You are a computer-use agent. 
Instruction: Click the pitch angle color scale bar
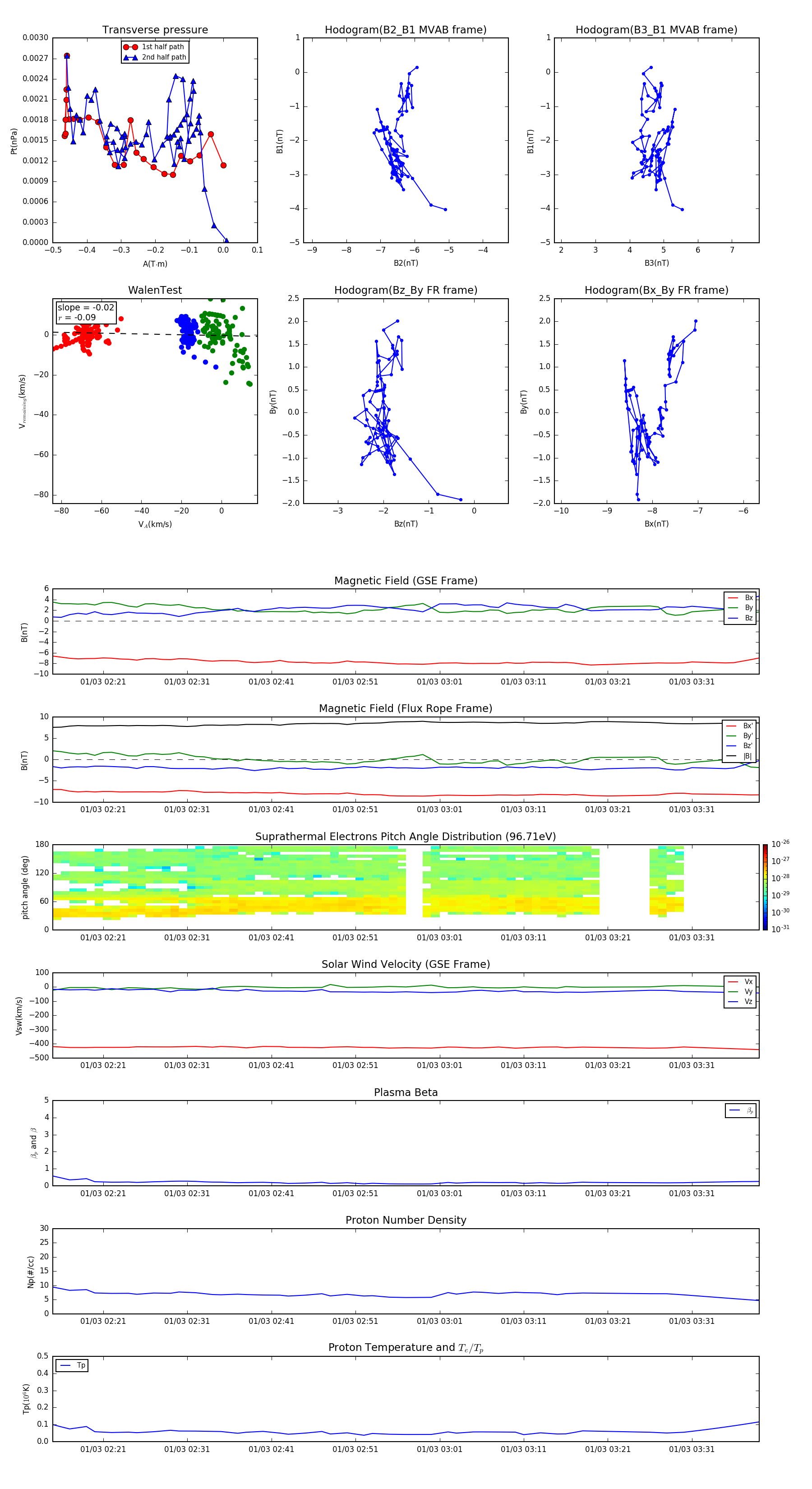coord(765,887)
